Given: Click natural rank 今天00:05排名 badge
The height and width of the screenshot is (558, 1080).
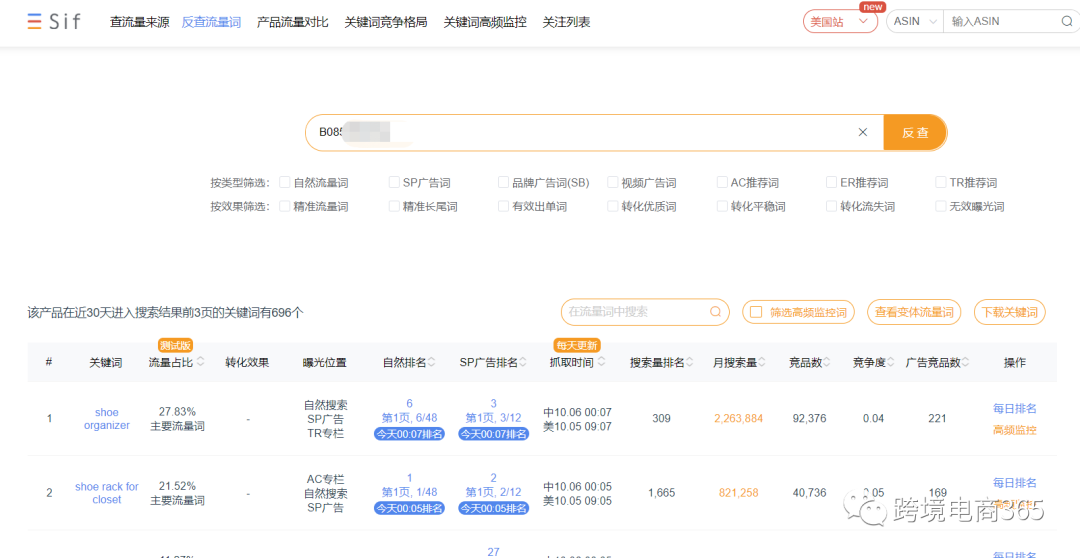Looking at the screenshot, I should click(x=409, y=508).
